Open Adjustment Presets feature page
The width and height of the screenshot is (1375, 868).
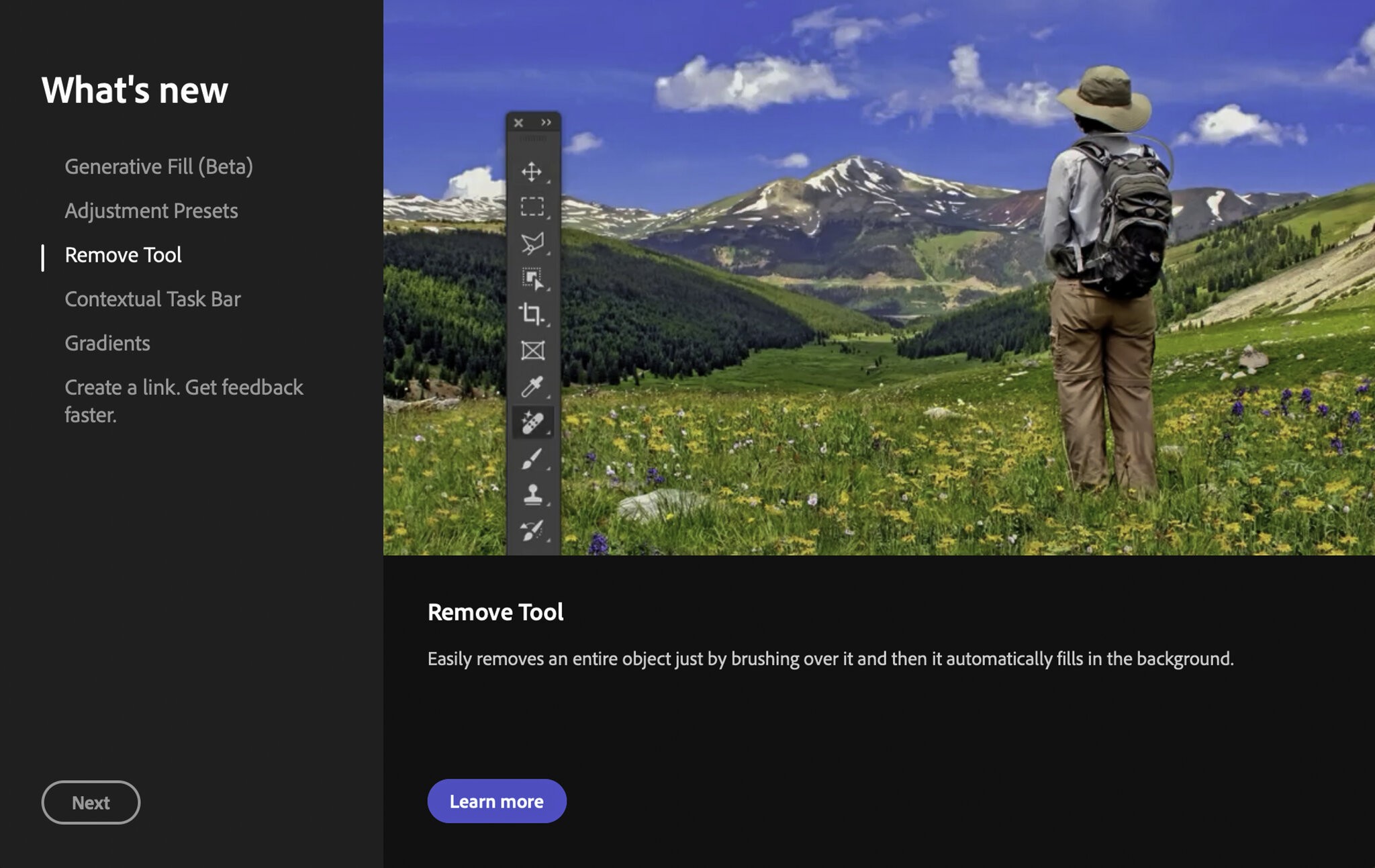(151, 211)
